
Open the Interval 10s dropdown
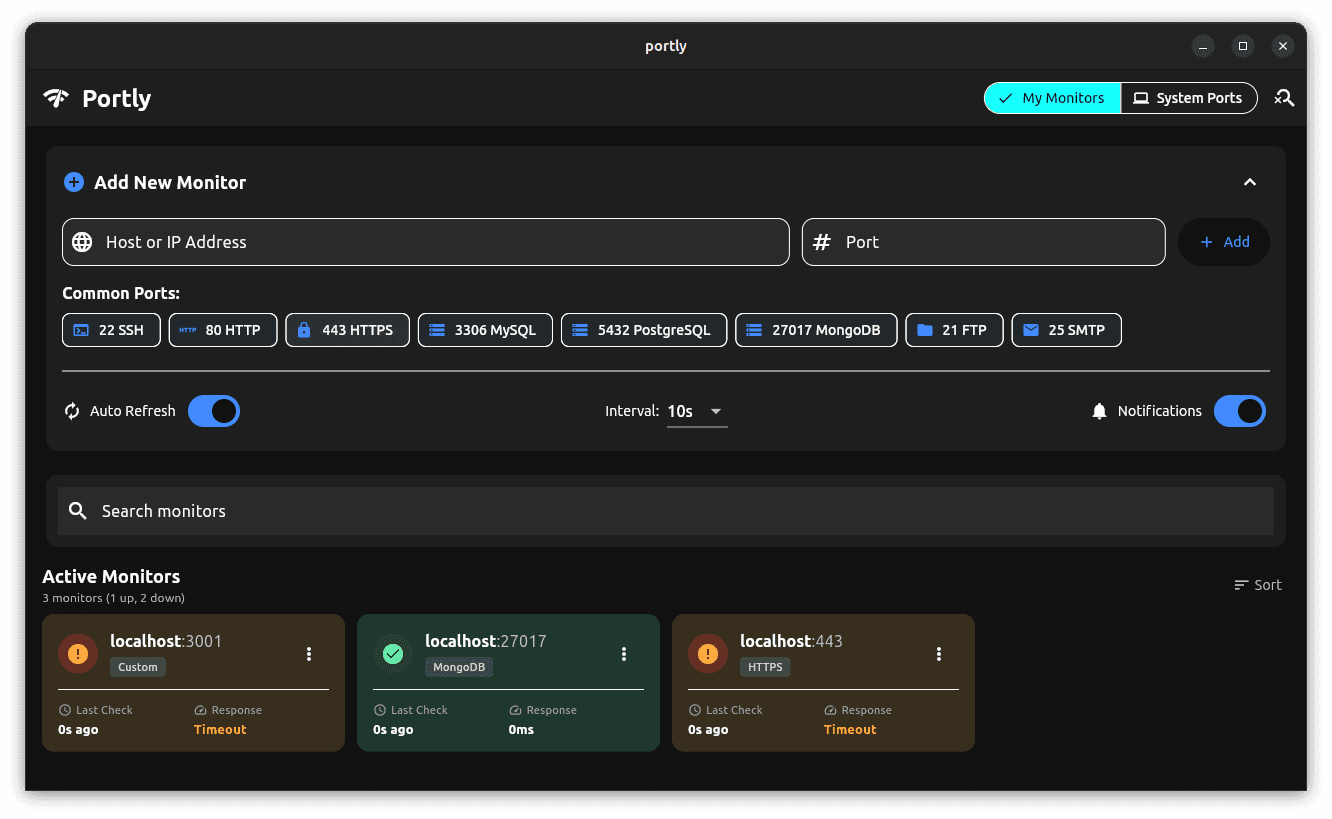coord(697,411)
